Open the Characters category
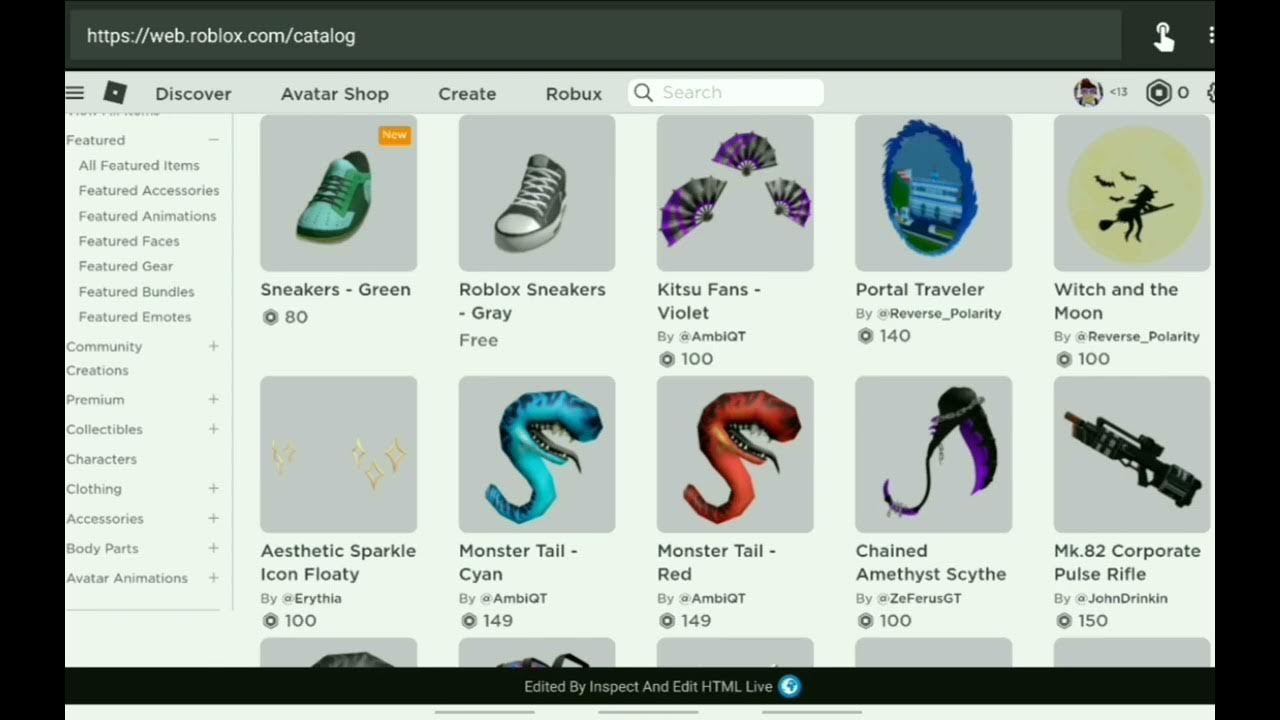Viewport: 1280px width, 720px height. pyautogui.click(x=101, y=459)
